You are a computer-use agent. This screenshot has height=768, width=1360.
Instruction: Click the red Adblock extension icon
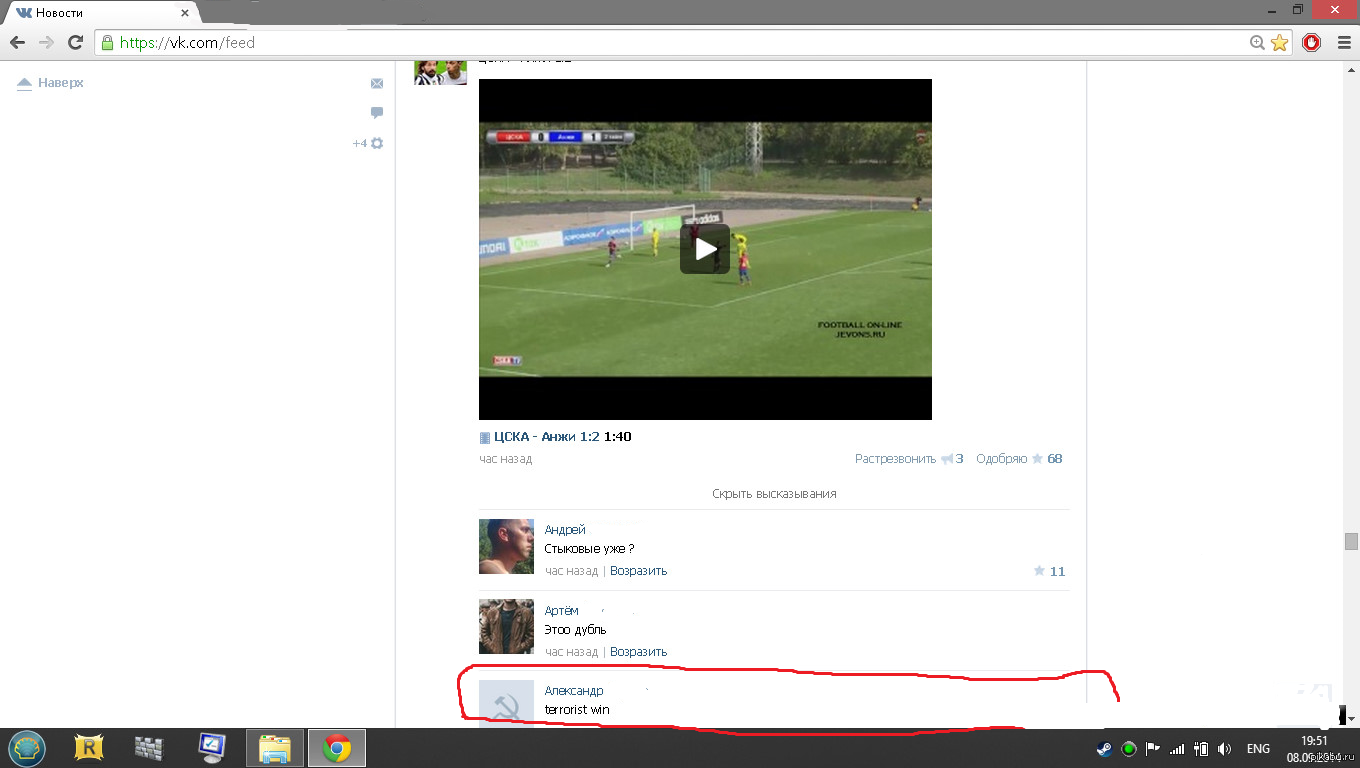(1311, 42)
